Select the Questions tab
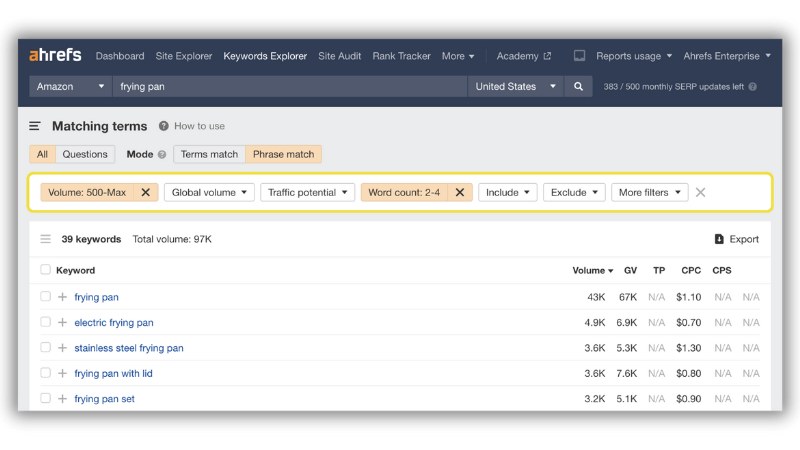The image size is (800, 450). (85, 154)
